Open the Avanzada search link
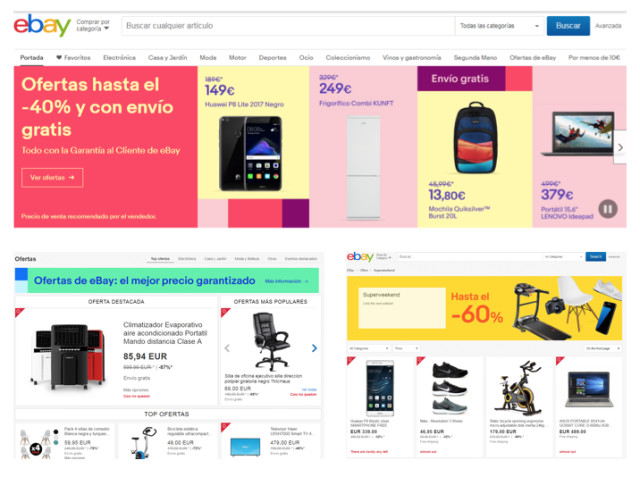 [x=608, y=26]
